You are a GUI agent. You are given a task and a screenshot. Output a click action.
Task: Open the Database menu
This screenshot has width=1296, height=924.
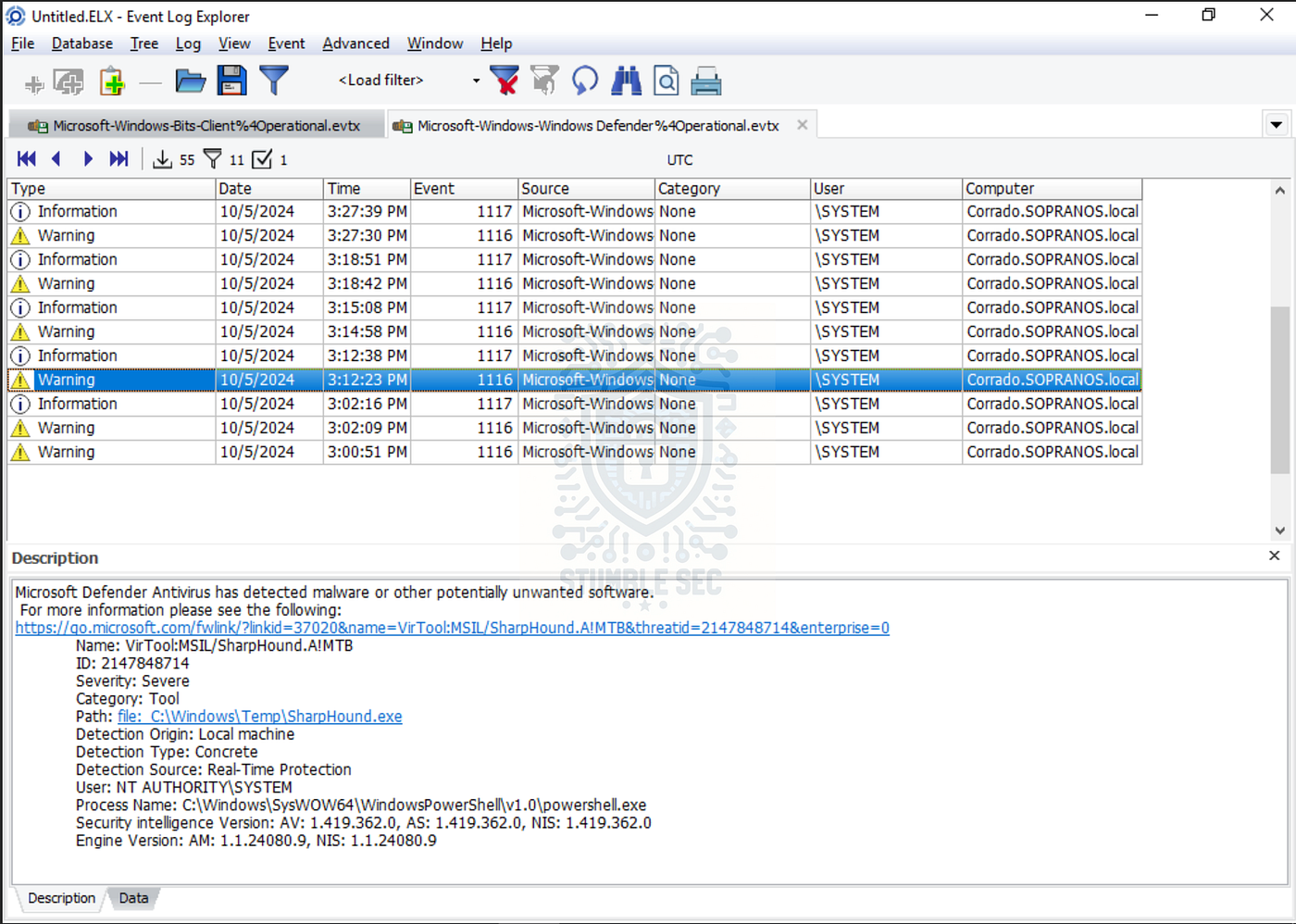click(81, 44)
